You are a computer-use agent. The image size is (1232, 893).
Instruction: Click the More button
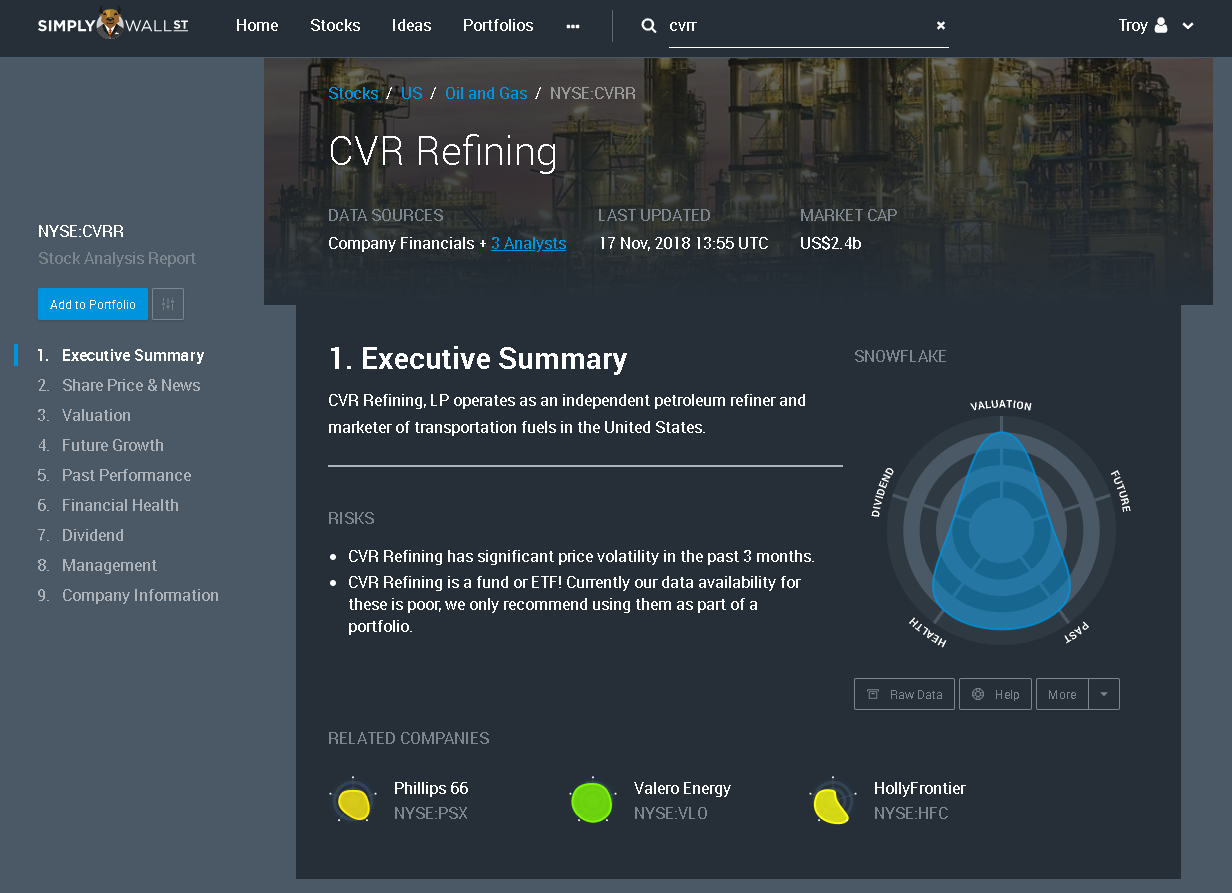point(1062,694)
